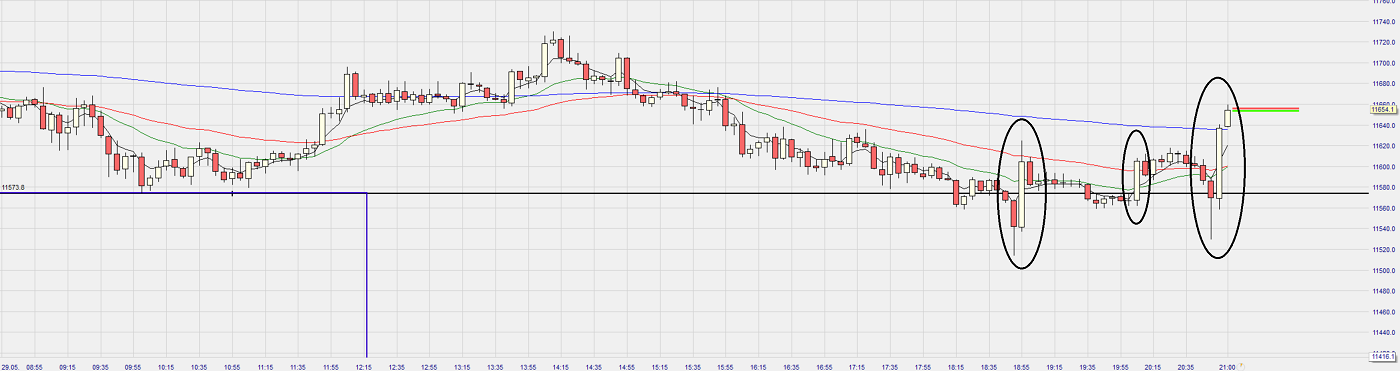This screenshot has width=1400, height=371.
Task: Select the small ellipse near 20:05 candles
Action: point(1136,177)
